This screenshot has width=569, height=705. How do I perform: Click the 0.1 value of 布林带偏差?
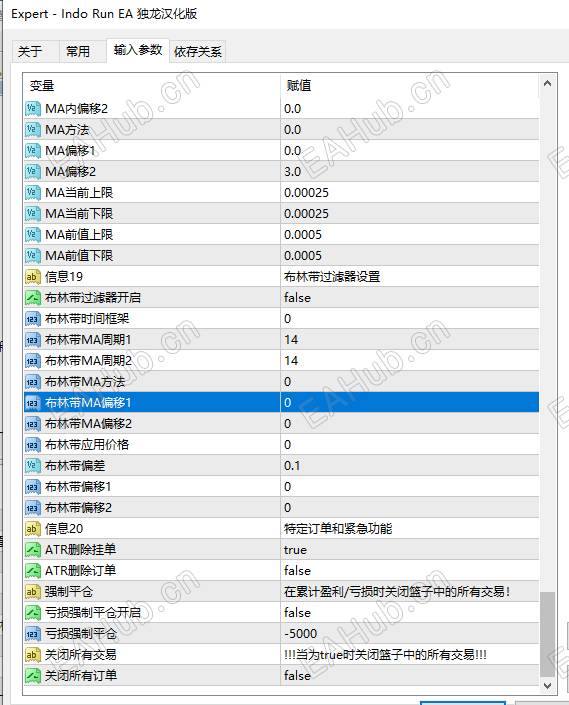292,465
